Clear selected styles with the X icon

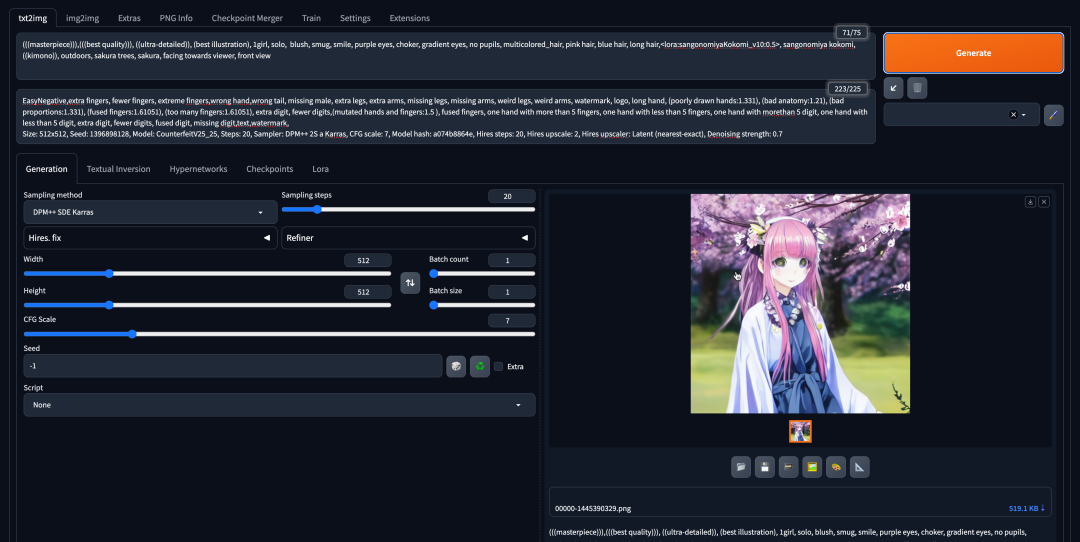click(x=1013, y=115)
